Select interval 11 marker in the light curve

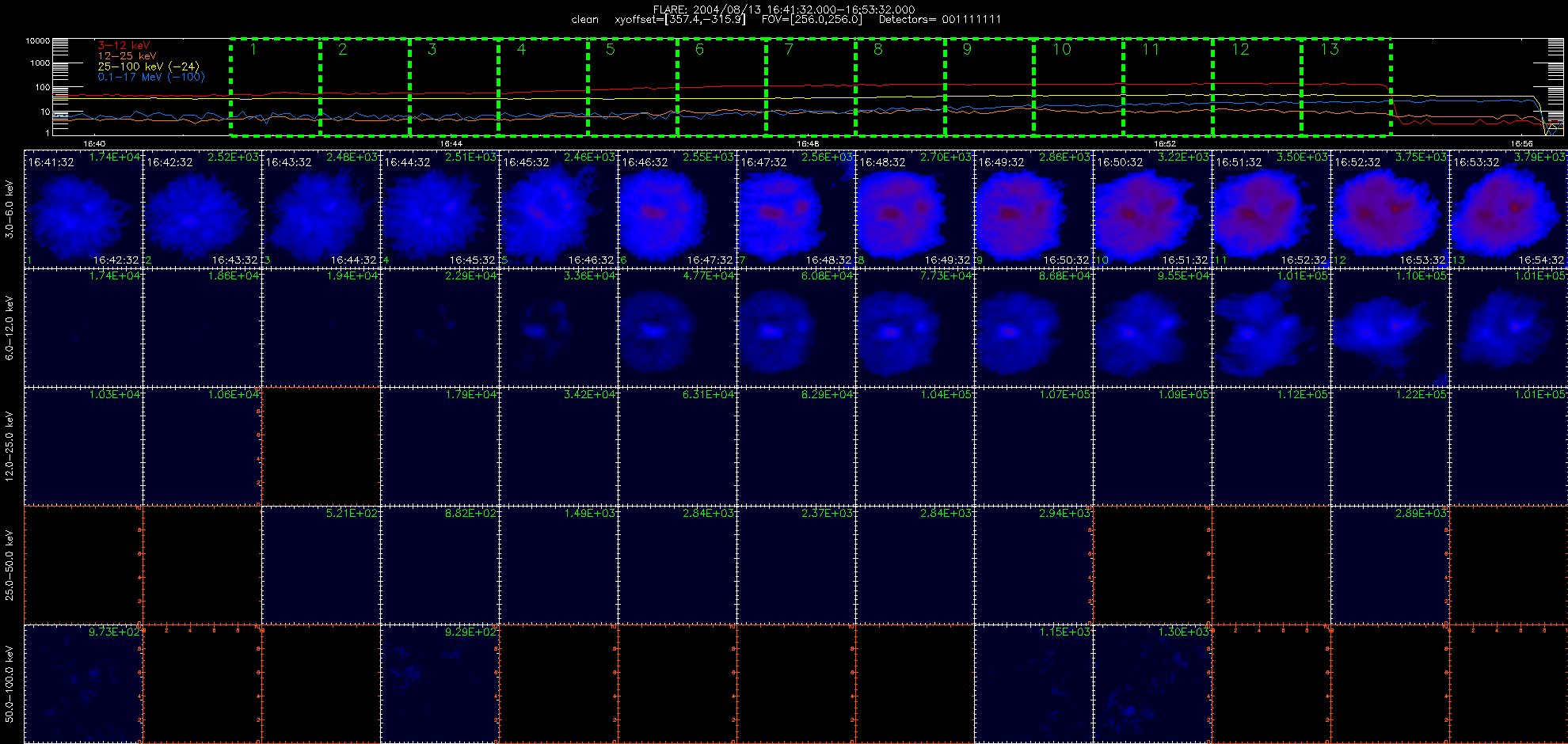point(1151,50)
